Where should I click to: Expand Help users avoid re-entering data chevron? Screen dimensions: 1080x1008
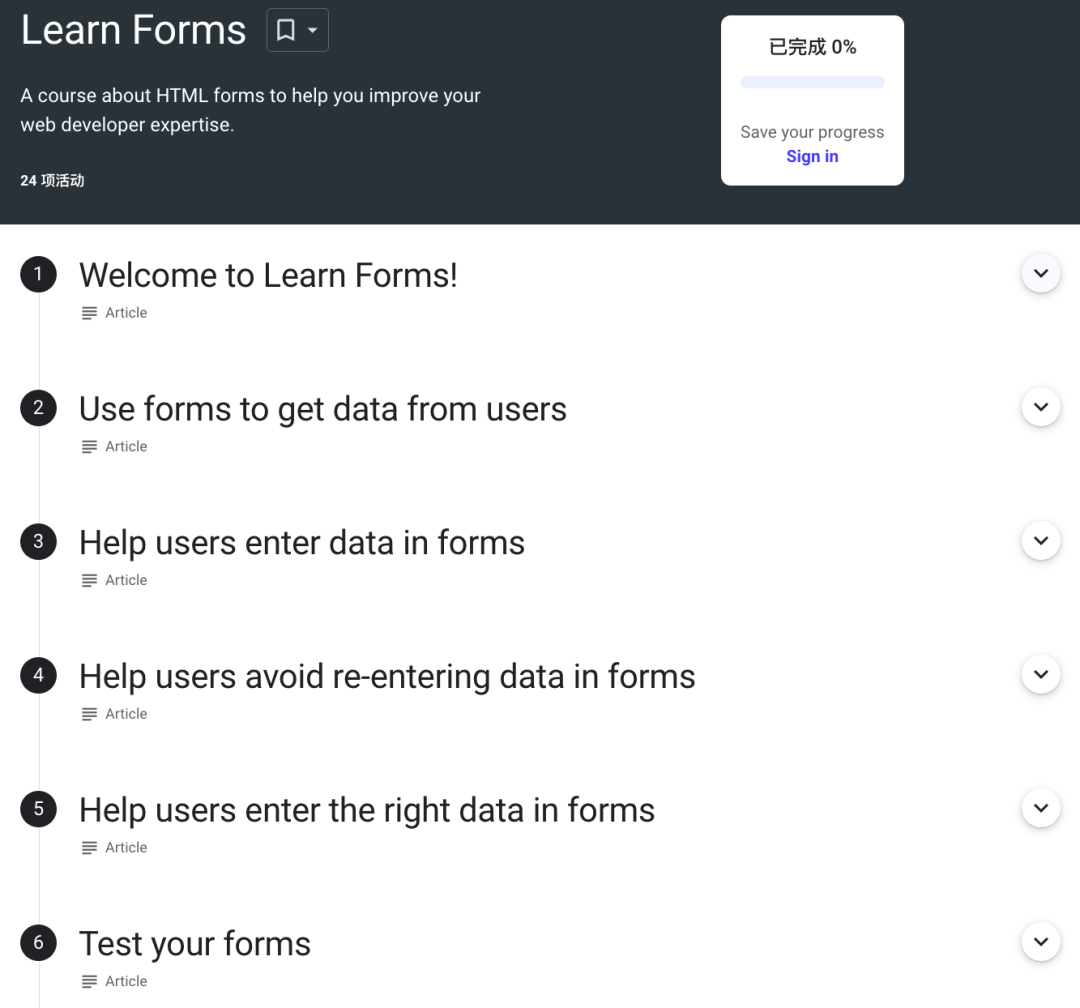point(1041,675)
